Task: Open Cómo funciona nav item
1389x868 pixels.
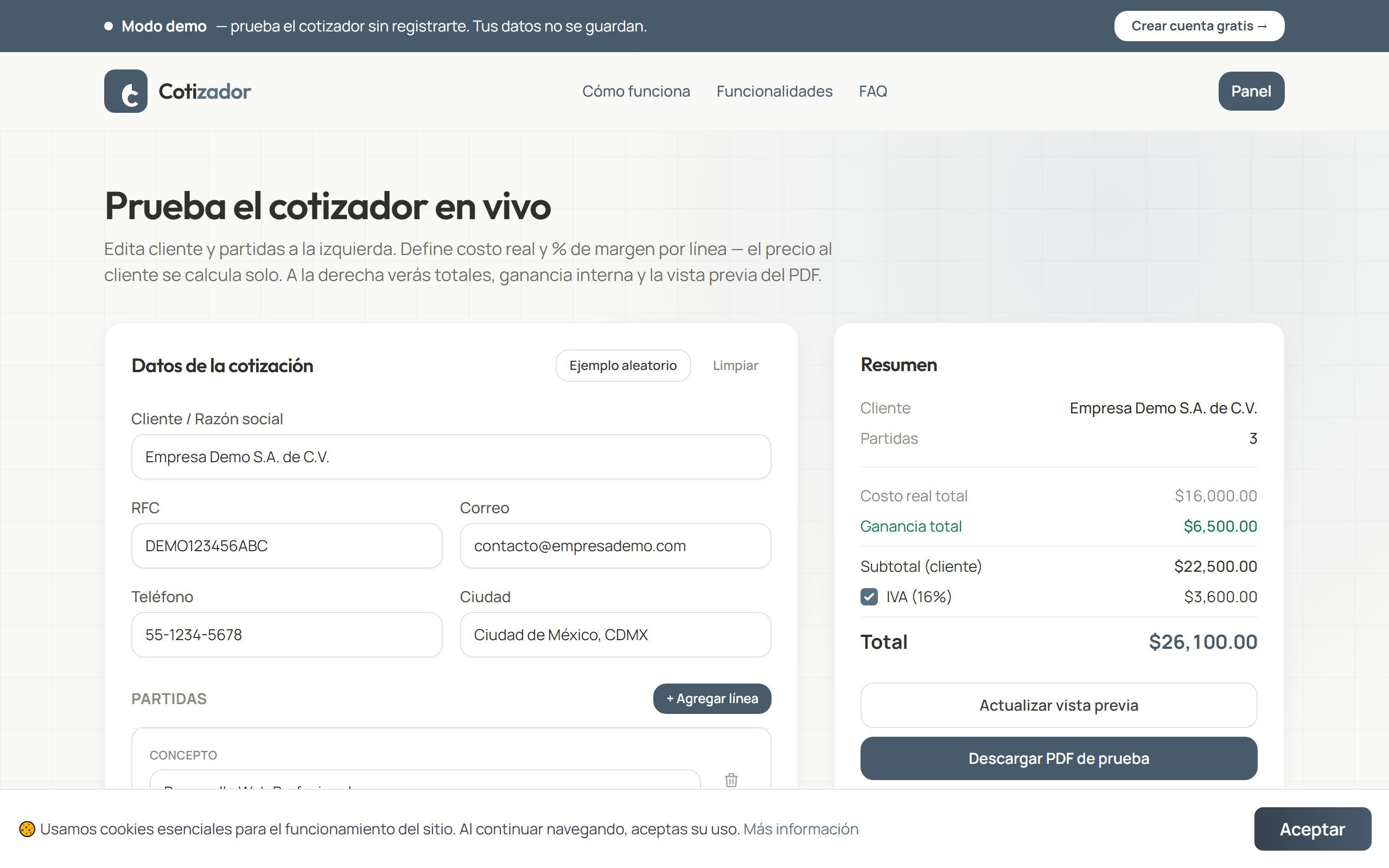Action: 636,91
